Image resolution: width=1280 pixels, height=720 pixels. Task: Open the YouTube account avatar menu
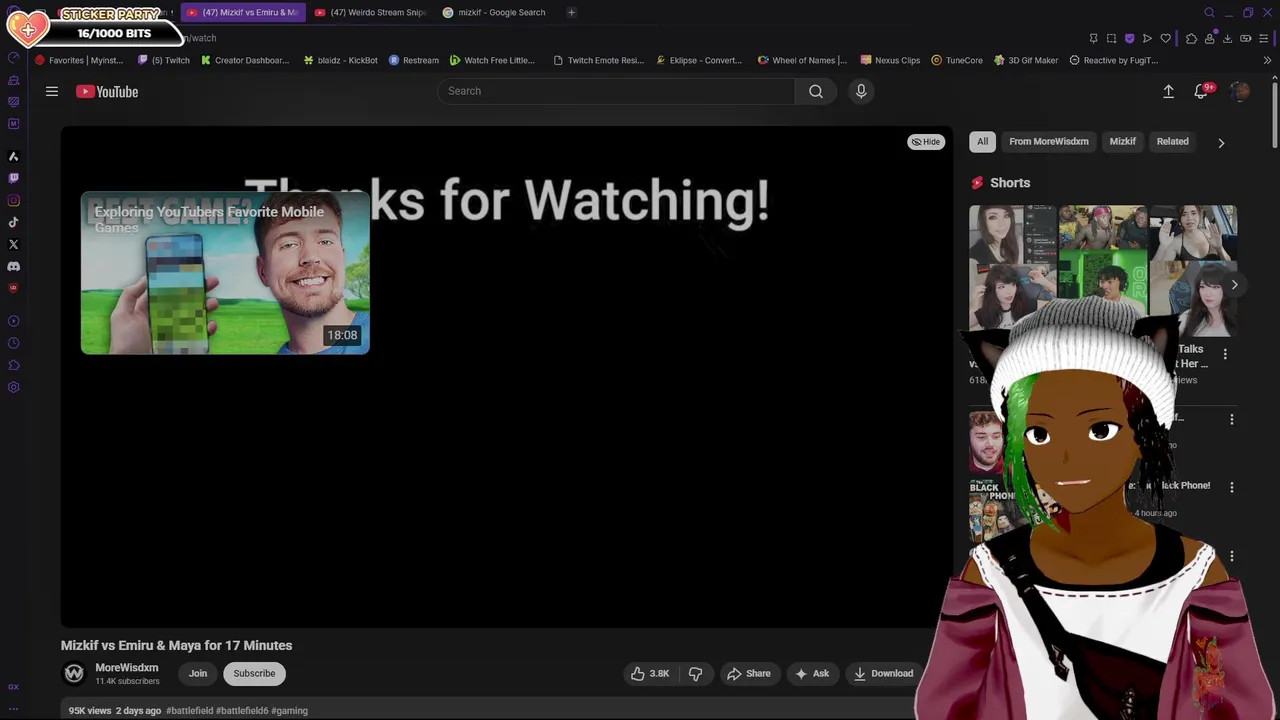(1240, 91)
